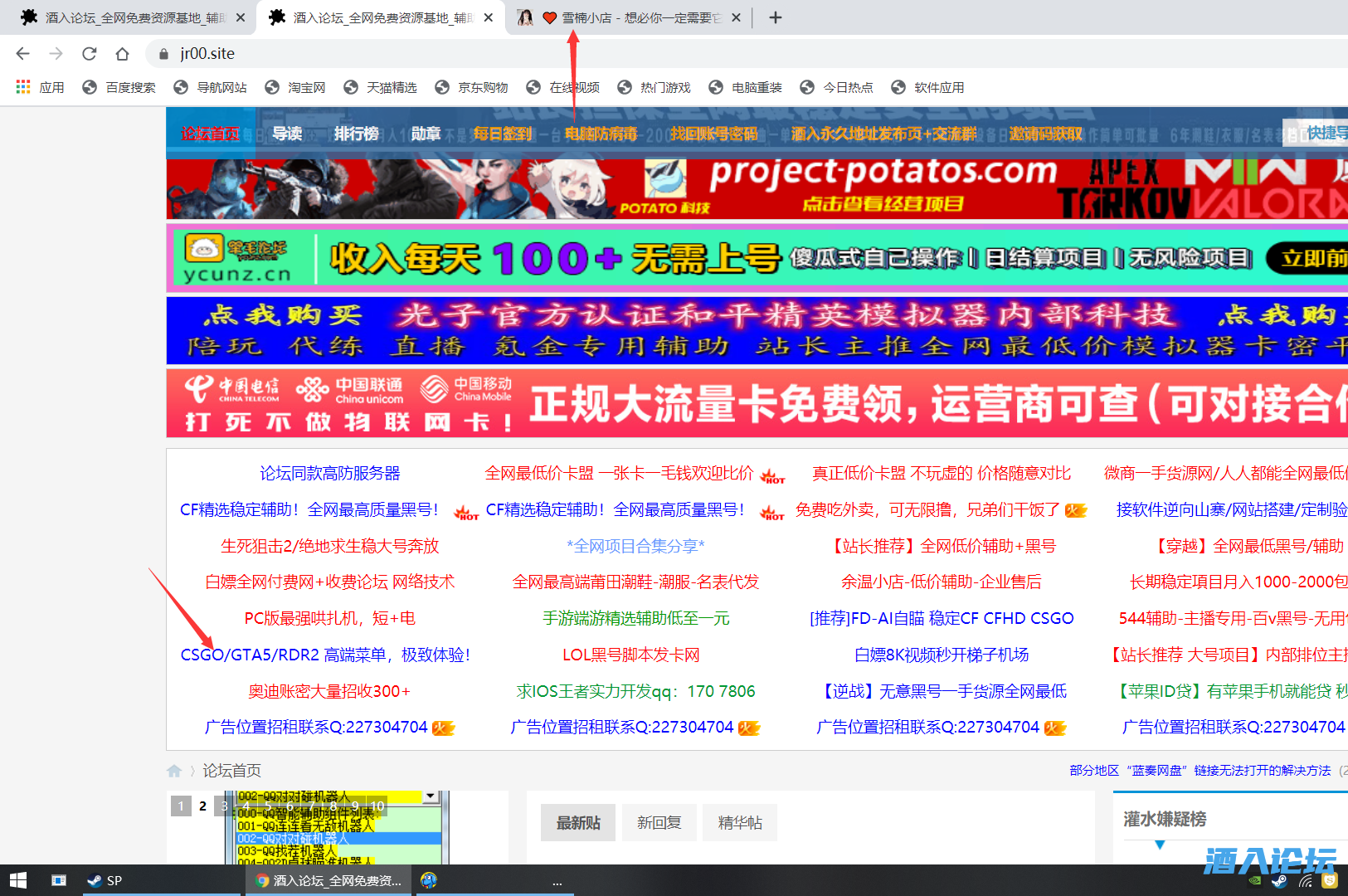Screen dimensions: 1348x896
Task: Open 奥迪账密大量招收300+ link
Action: 329,691
